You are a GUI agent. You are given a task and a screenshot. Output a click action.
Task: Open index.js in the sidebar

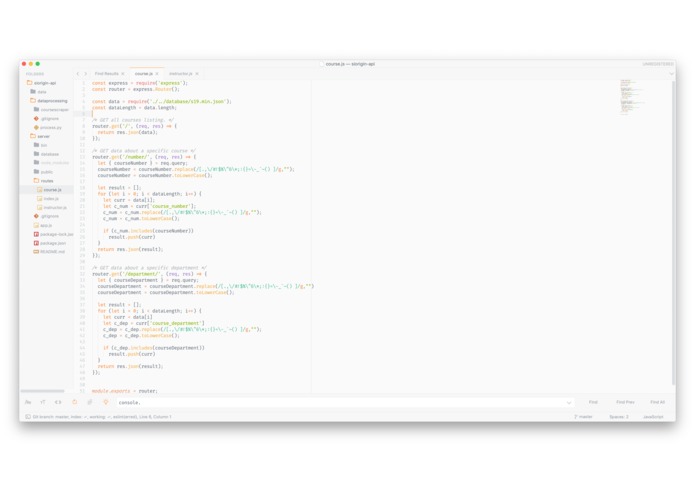[48, 198]
